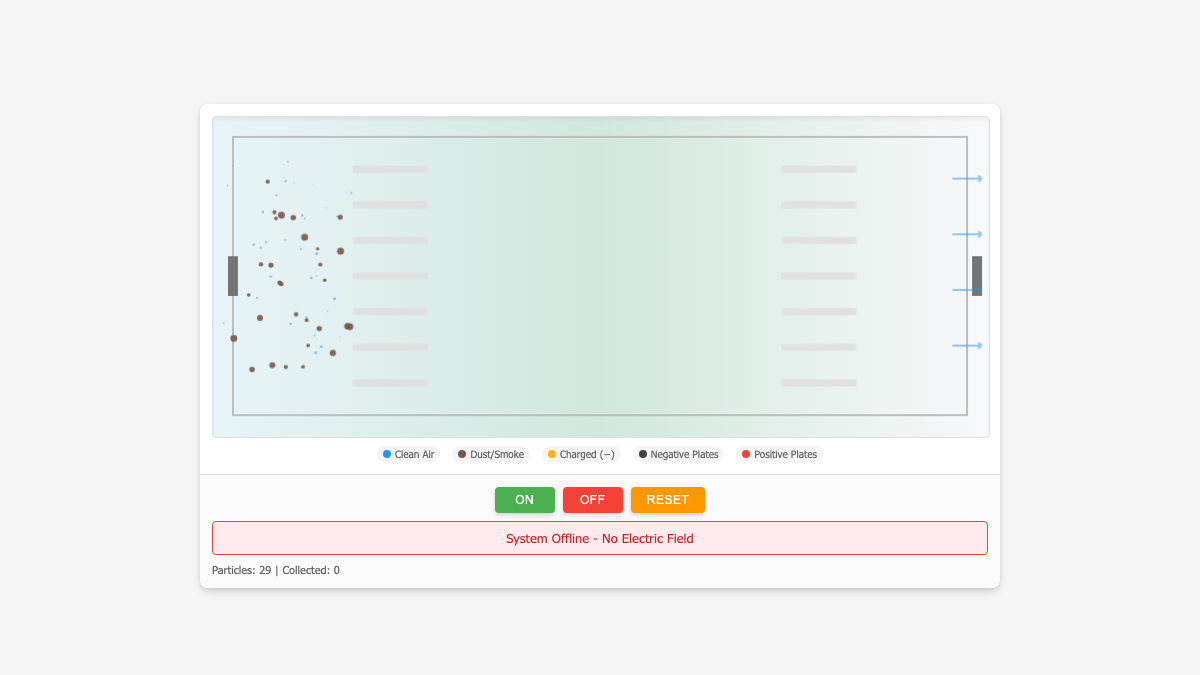Click the blue Clean Air legend dot
This screenshot has height=675, width=1200.
(x=387, y=454)
